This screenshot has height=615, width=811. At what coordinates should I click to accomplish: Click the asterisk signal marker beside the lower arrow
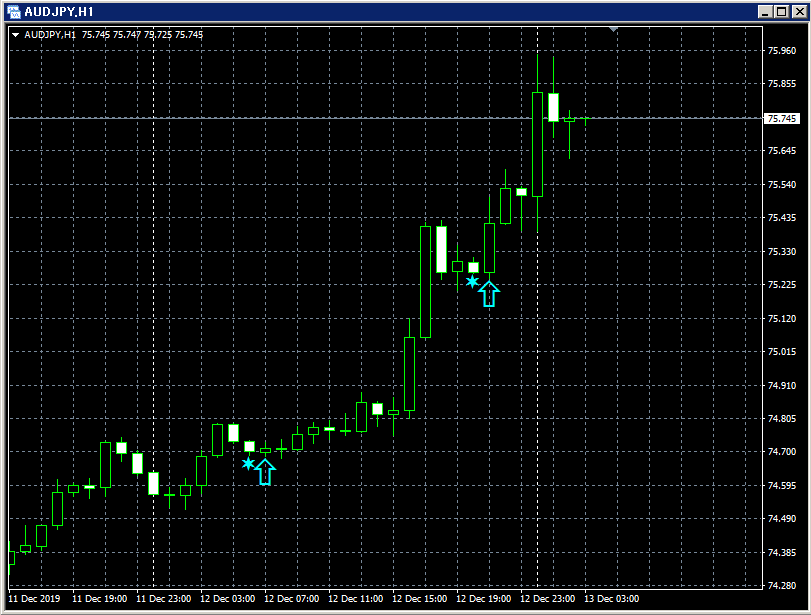point(247,463)
